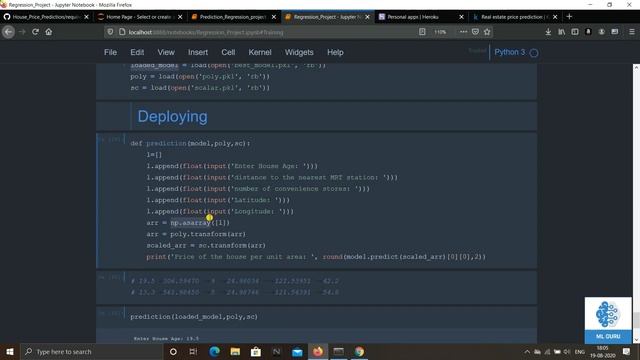This screenshot has width=640, height=360.
Task: Open Firefox downloads panel
Action: click(548, 32)
